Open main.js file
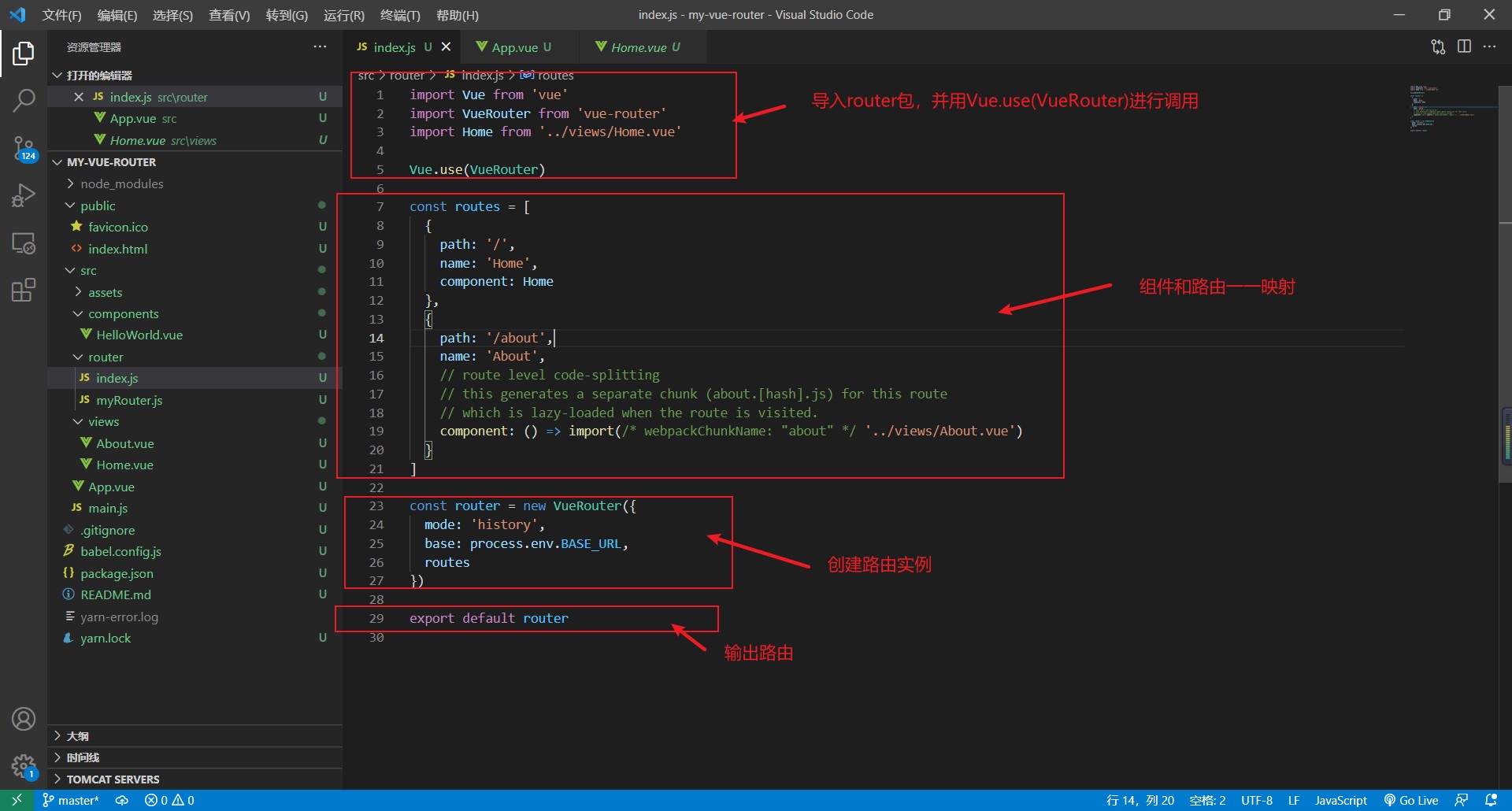Viewport: 1512px width, 811px height. pyautogui.click(x=195, y=508)
